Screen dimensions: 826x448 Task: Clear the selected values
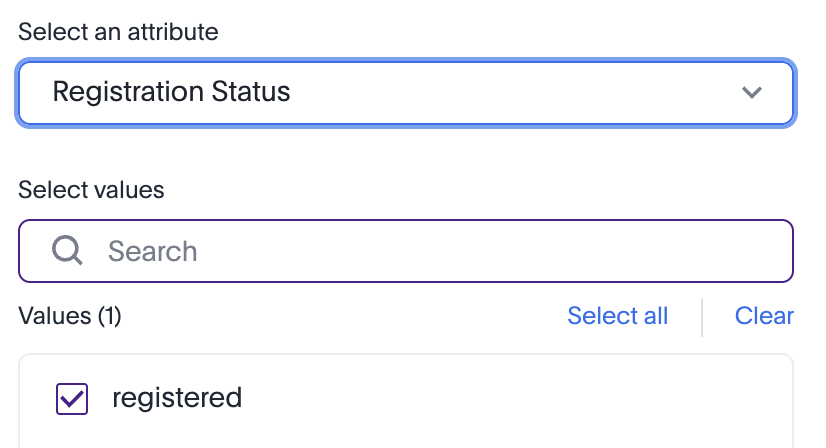tap(764, 316)
